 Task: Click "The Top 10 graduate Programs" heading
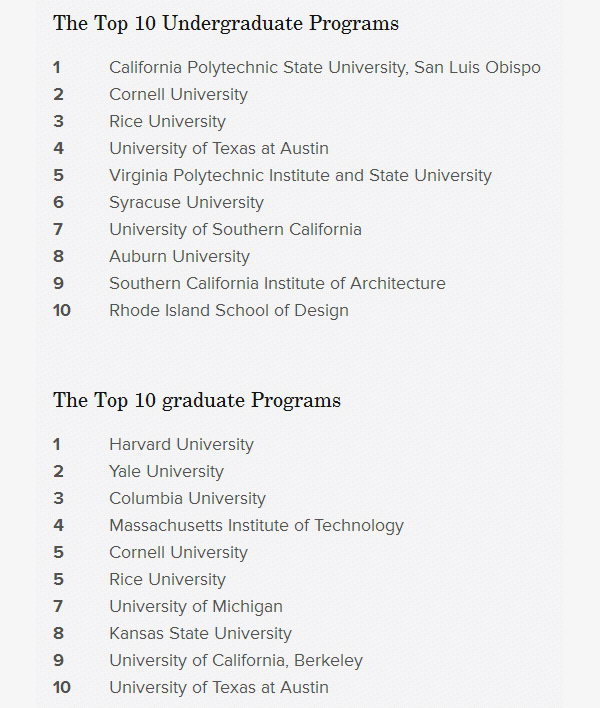coord(197,400)
